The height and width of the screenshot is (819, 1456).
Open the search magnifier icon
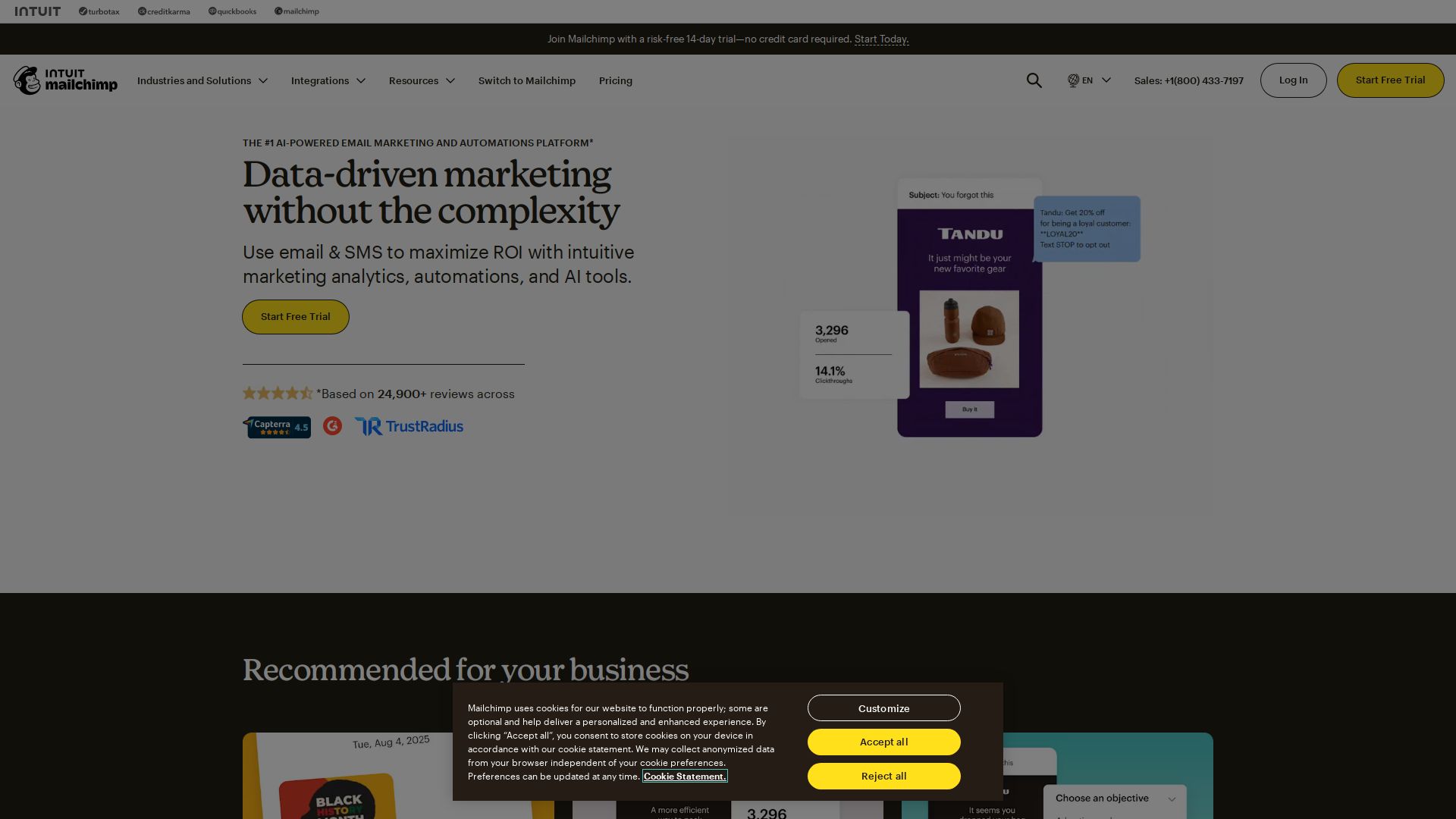click(x=1034, y=80)
